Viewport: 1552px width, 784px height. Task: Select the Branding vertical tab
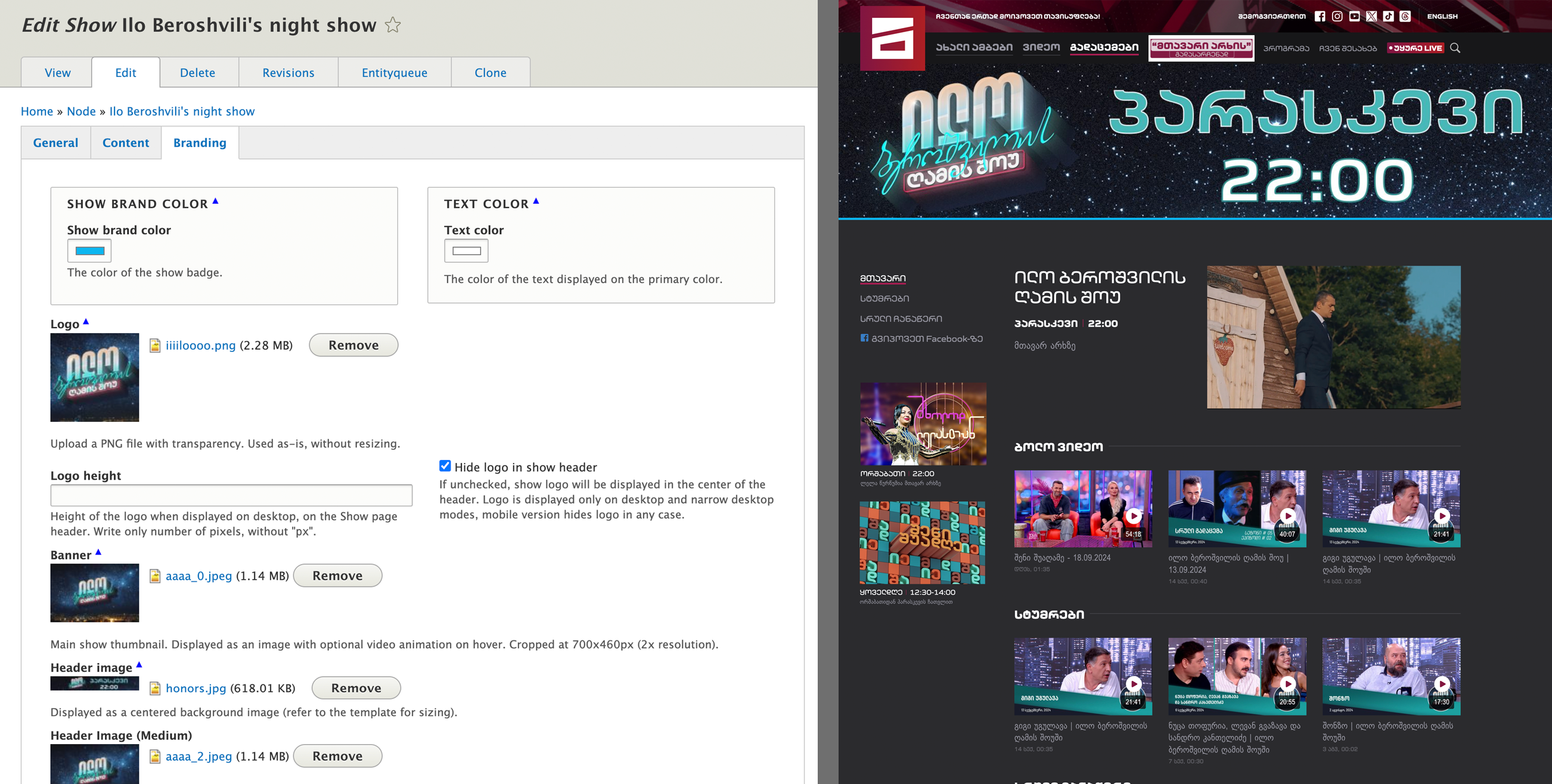pos(200,143)
